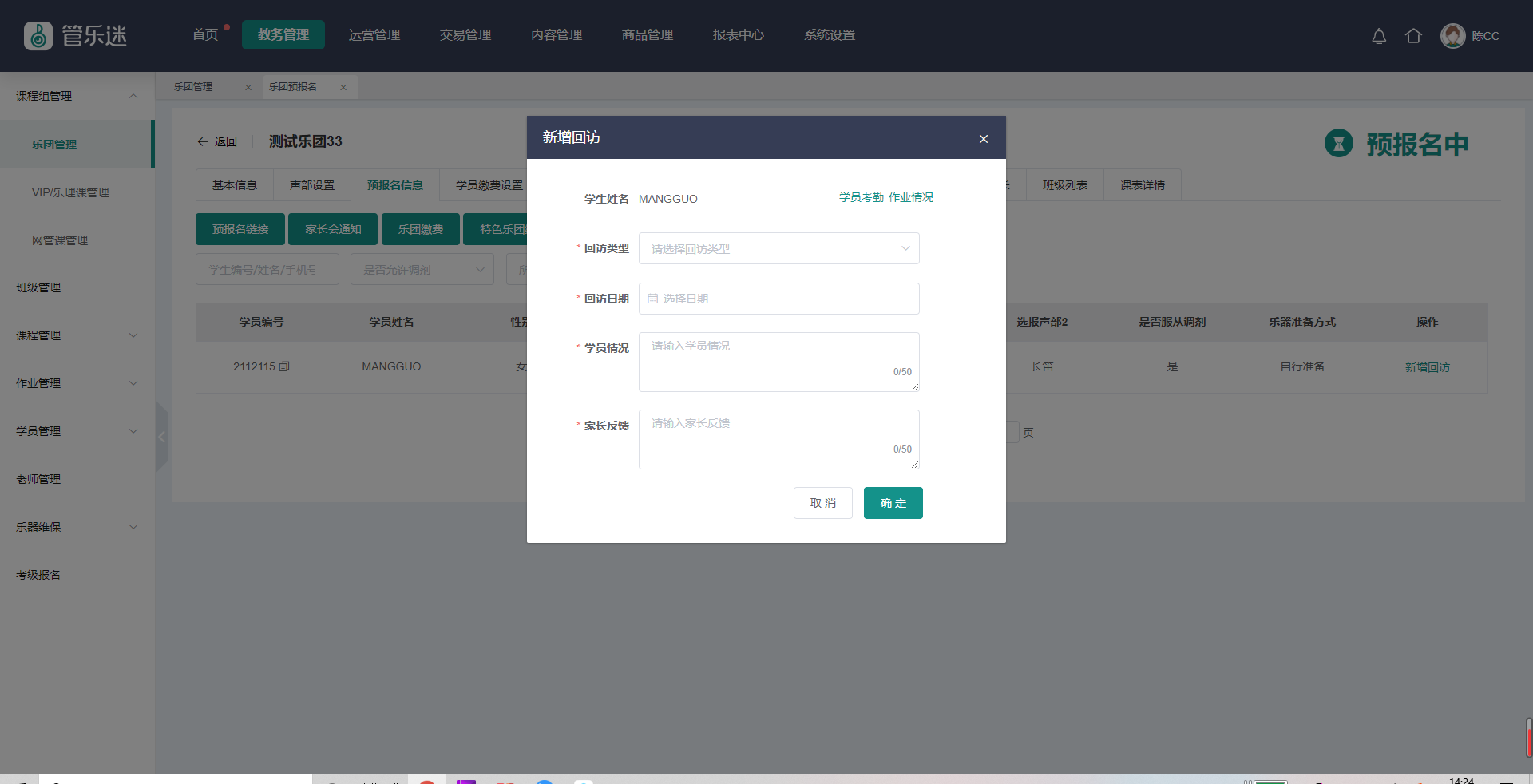Click the user avatar for 陈CC
This screenshot has height=784, width=1533.
click(1452, 36)
